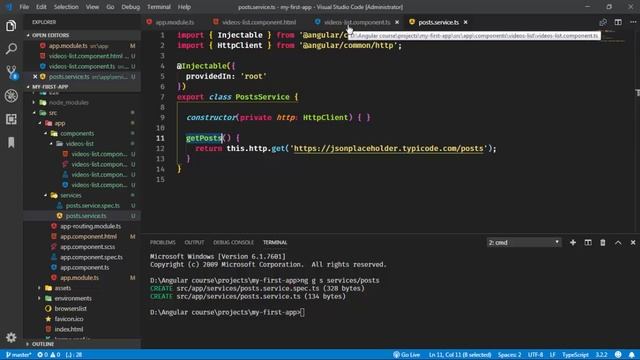Open the editor More Actions ellipsis
Image resolution: width=640 pixels, height=360 pixels.
coord(633,22)
